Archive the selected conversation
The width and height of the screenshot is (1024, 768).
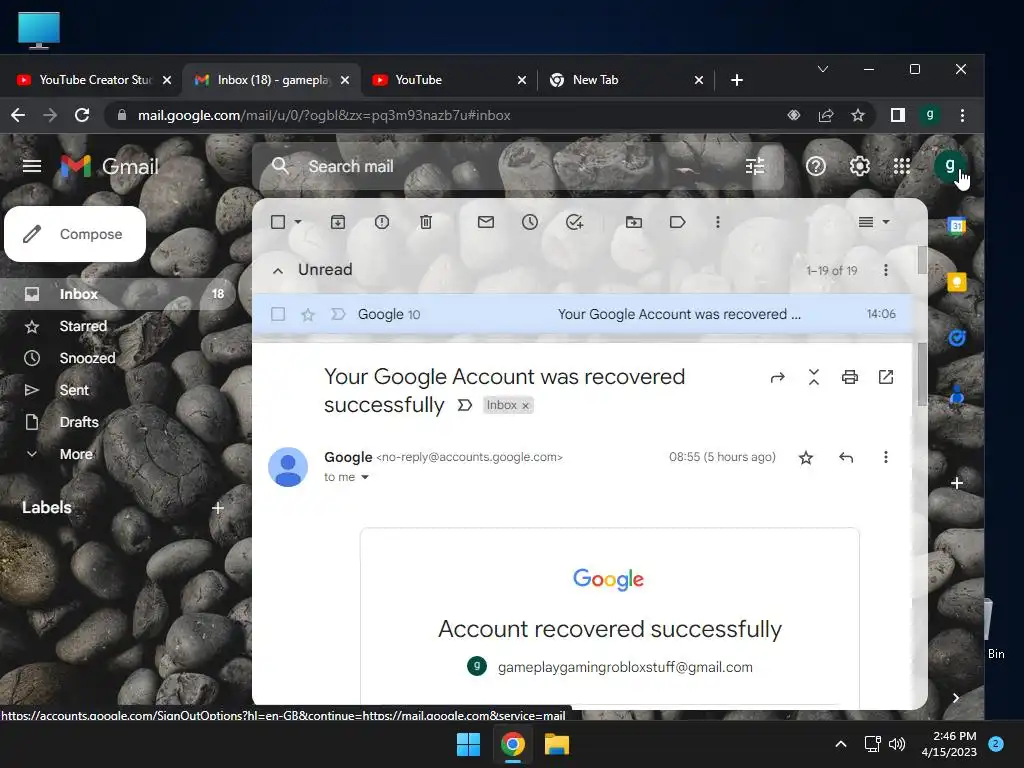(x=338, y=222)
